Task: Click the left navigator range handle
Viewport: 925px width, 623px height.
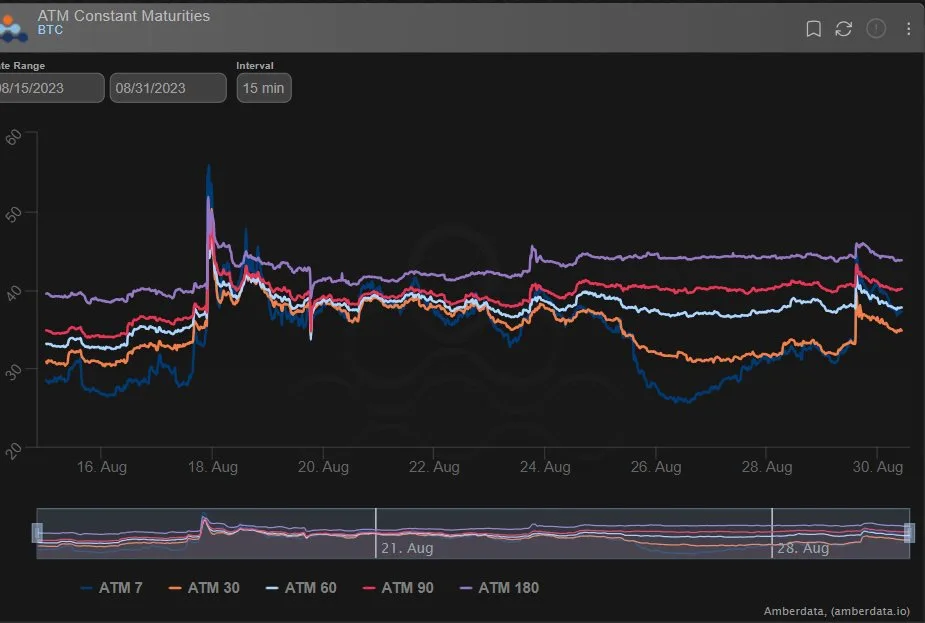Action: click(x=37, y=533)
